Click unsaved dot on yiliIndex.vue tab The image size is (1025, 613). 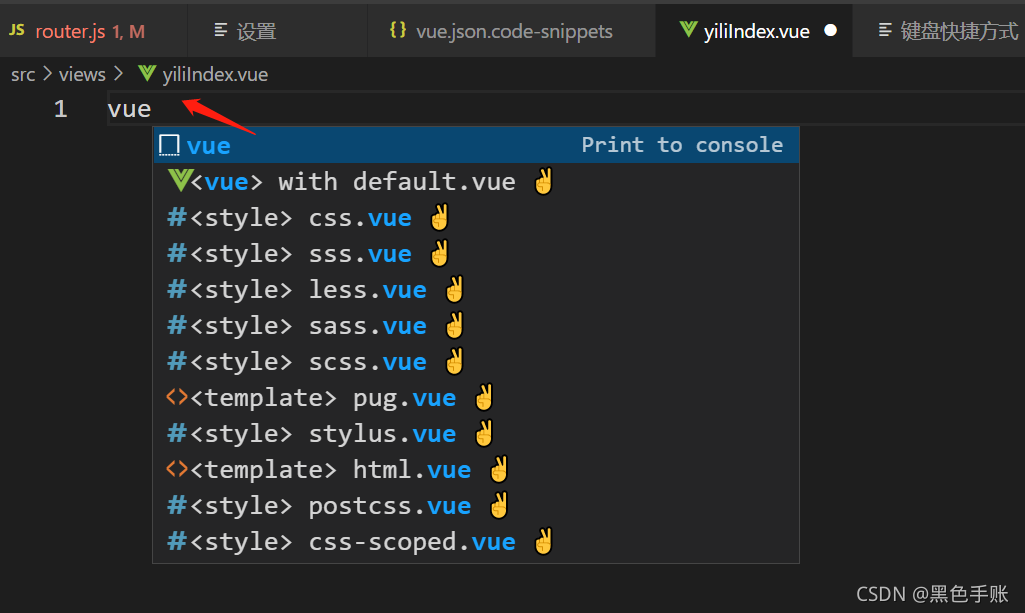pos(830,30)
